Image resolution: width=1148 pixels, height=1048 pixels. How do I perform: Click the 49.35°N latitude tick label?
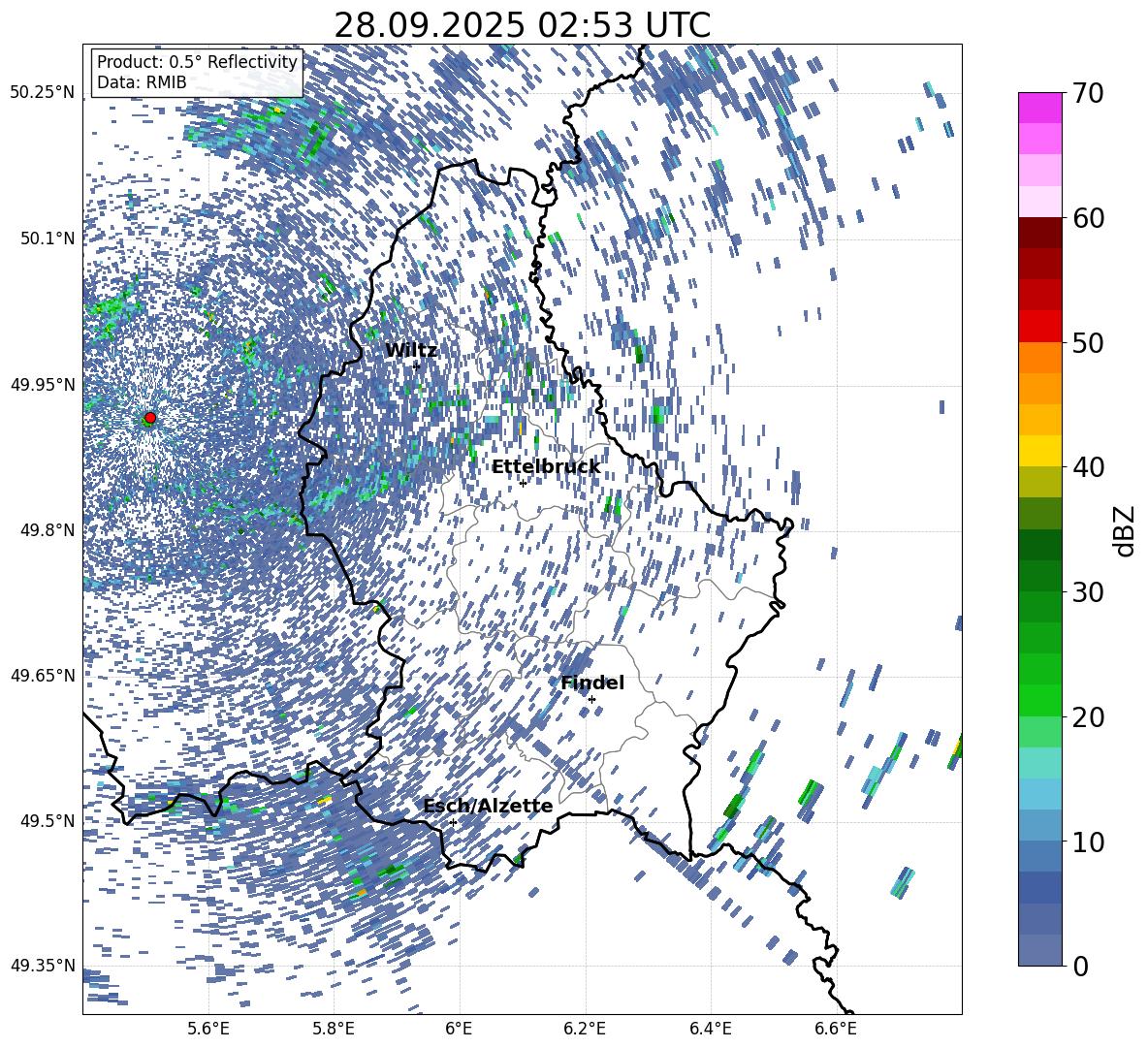(43, 966)
